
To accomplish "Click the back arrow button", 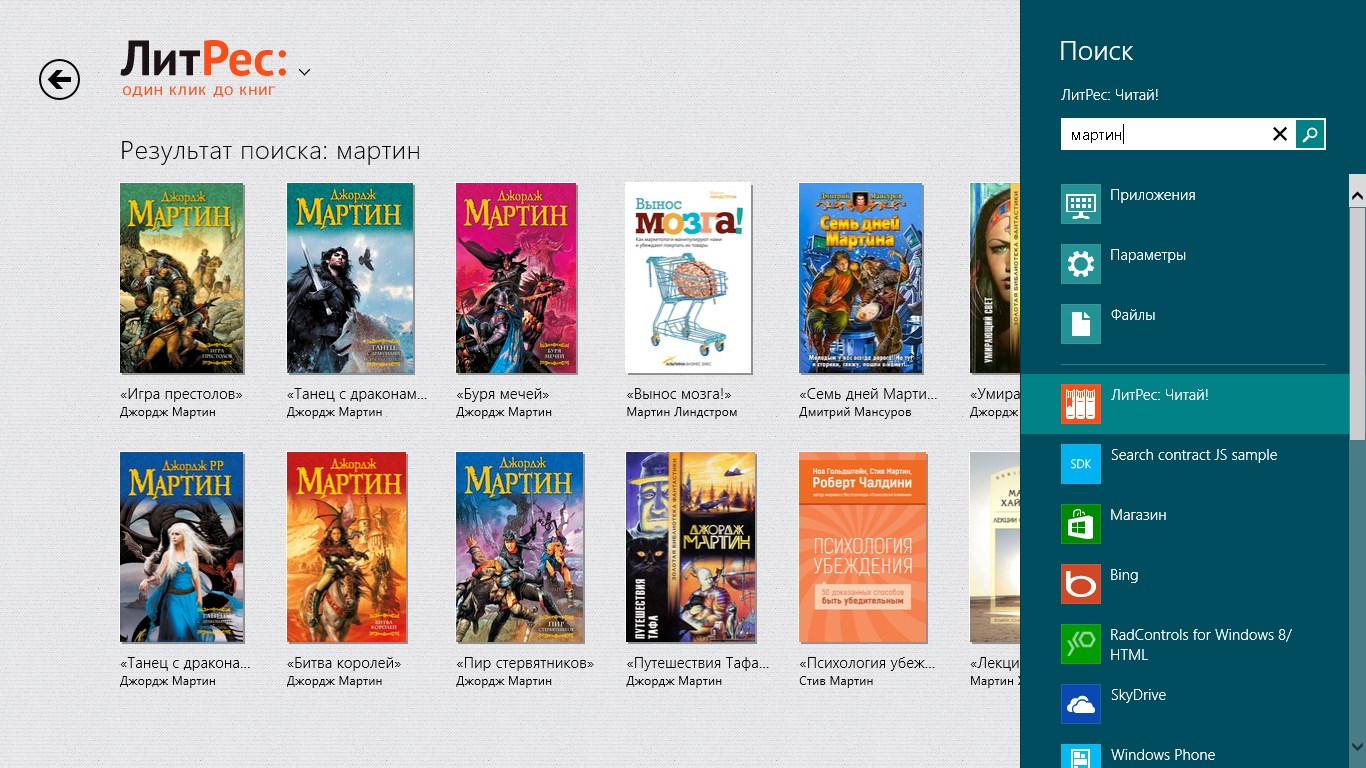I will (59, 79).
